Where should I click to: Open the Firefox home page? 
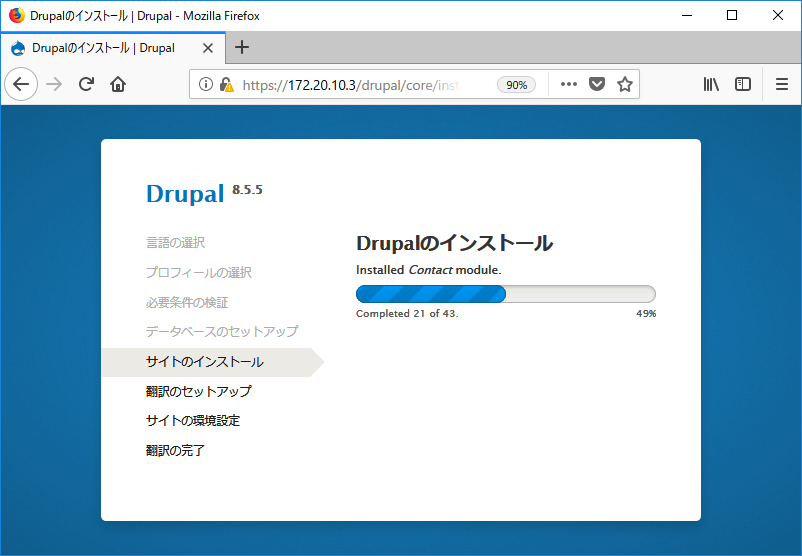118,84
